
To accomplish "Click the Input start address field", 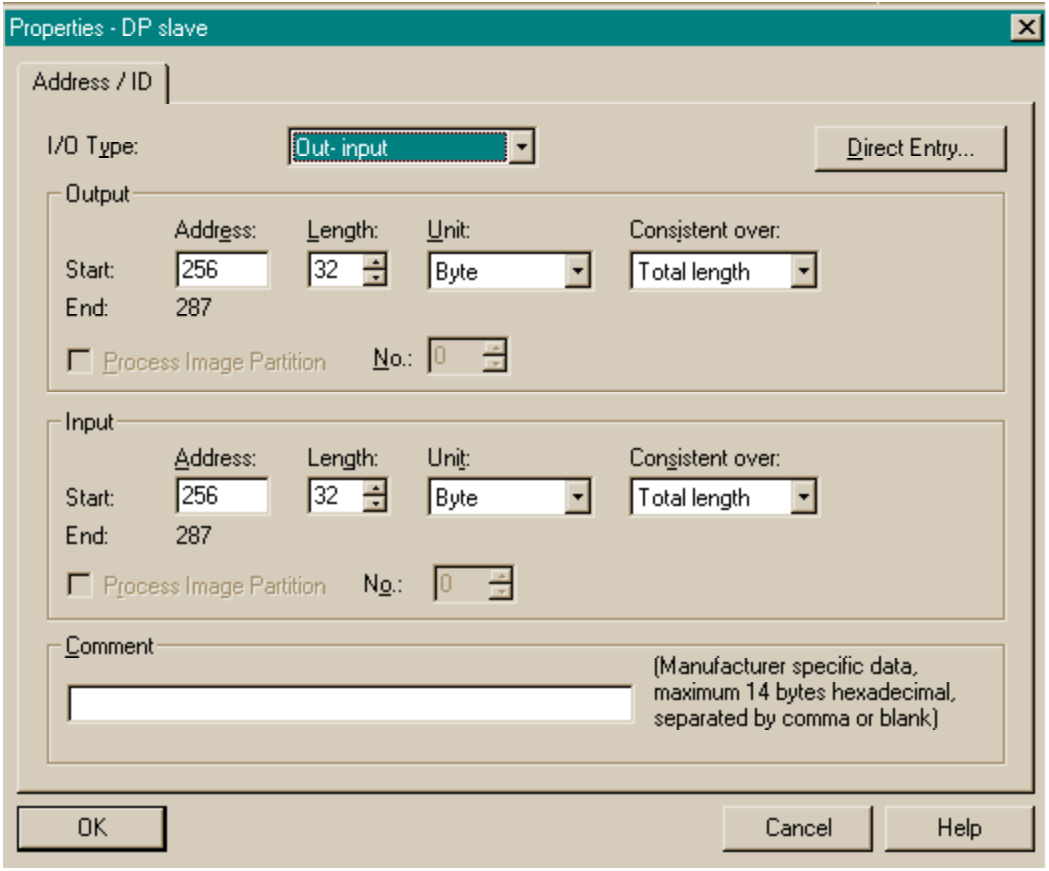I will pyautogui.click(x=222, y=496).
